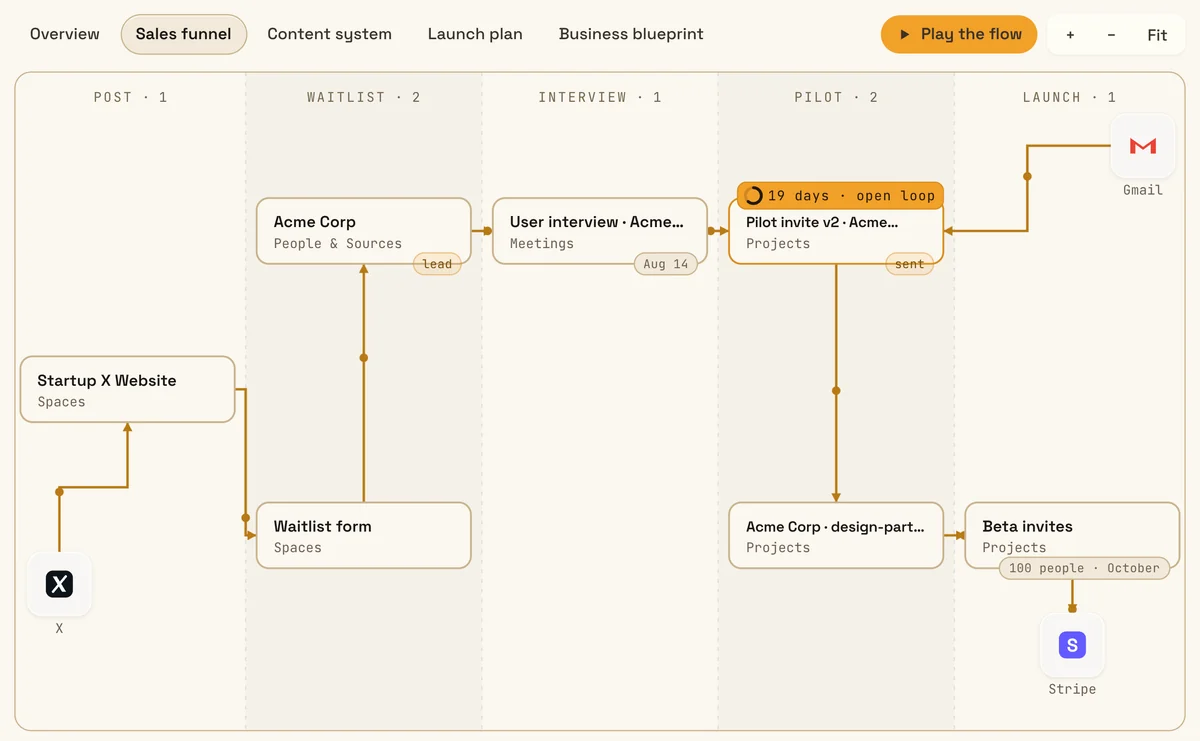Click the INTERVIEW · 1 column header
This screenshot has width=1200, height=741.
click(600, 97)
